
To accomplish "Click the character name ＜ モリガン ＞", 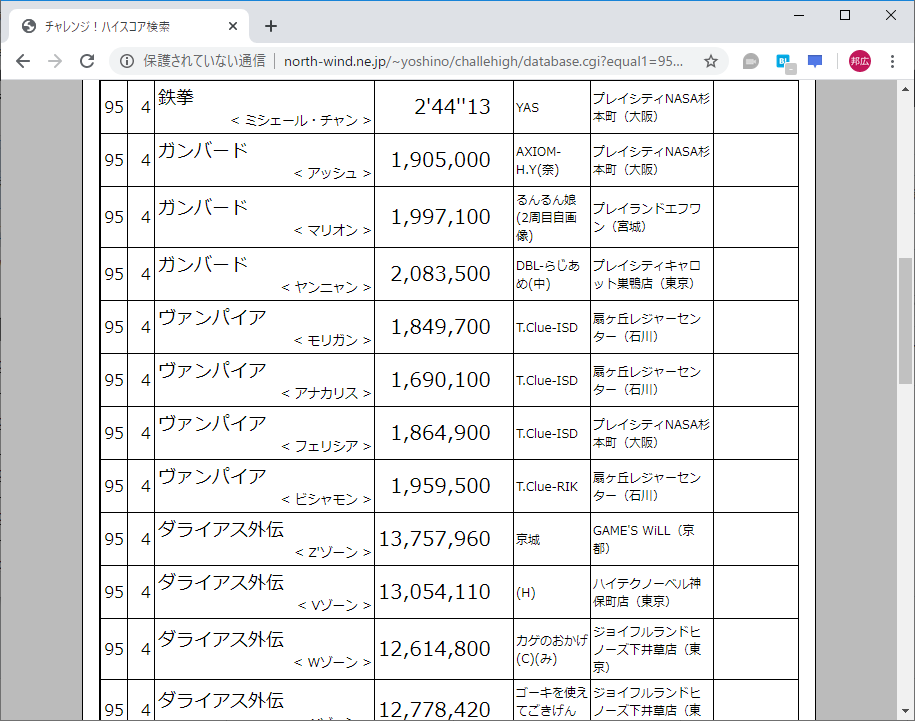I will tap(332, 340).
